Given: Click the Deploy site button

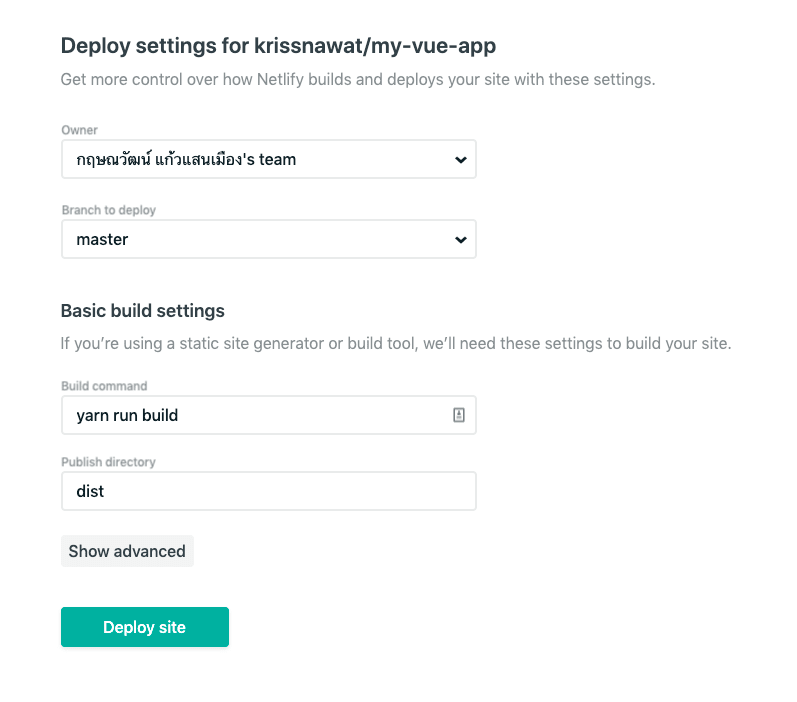Looking at the screenshot, I should [x=145, y=627].
